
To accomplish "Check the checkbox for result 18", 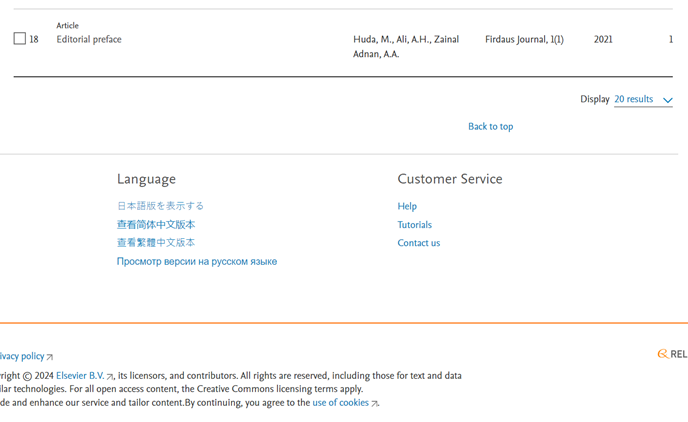I will tap(19, 39).
